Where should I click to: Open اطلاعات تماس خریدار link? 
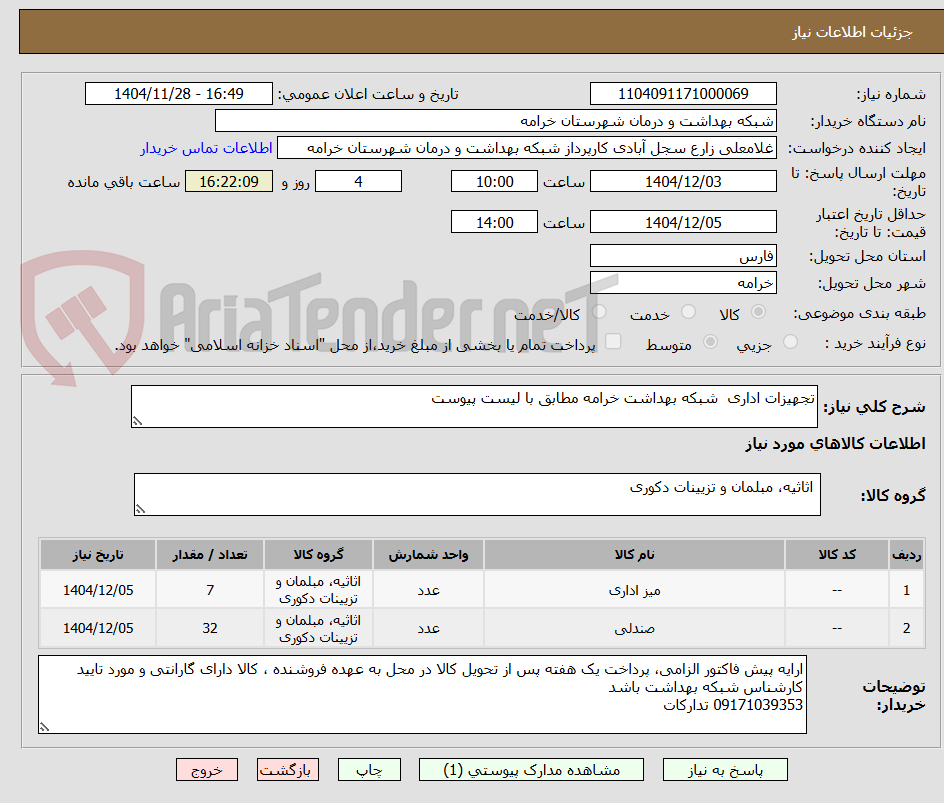point(206,148)
